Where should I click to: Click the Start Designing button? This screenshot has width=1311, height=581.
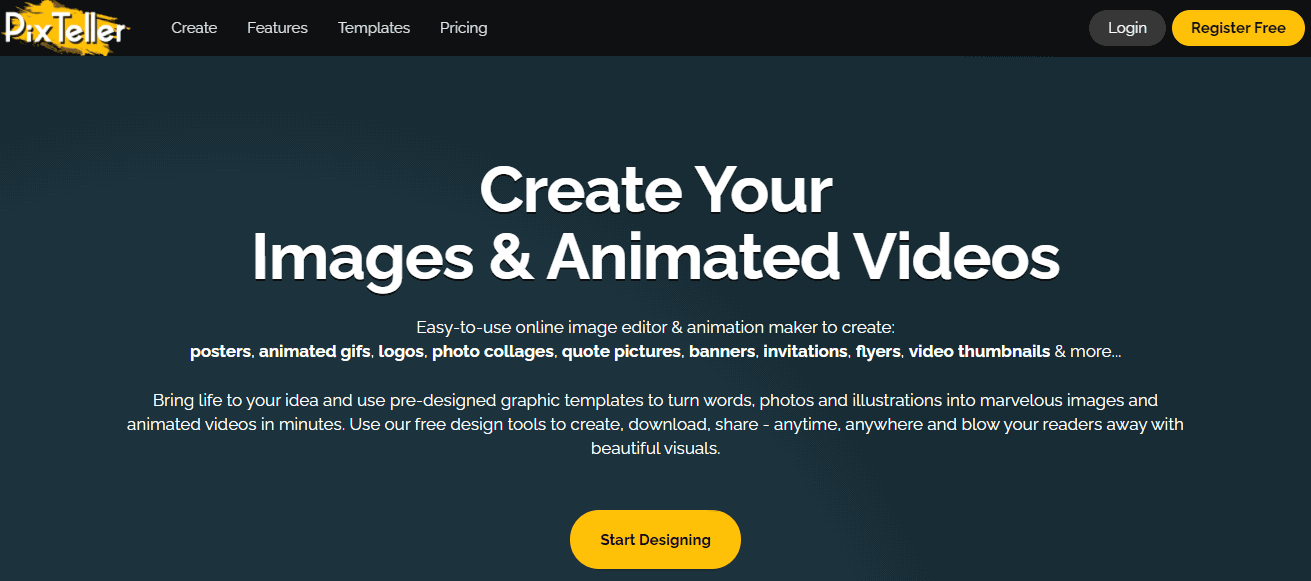(655, 540)
